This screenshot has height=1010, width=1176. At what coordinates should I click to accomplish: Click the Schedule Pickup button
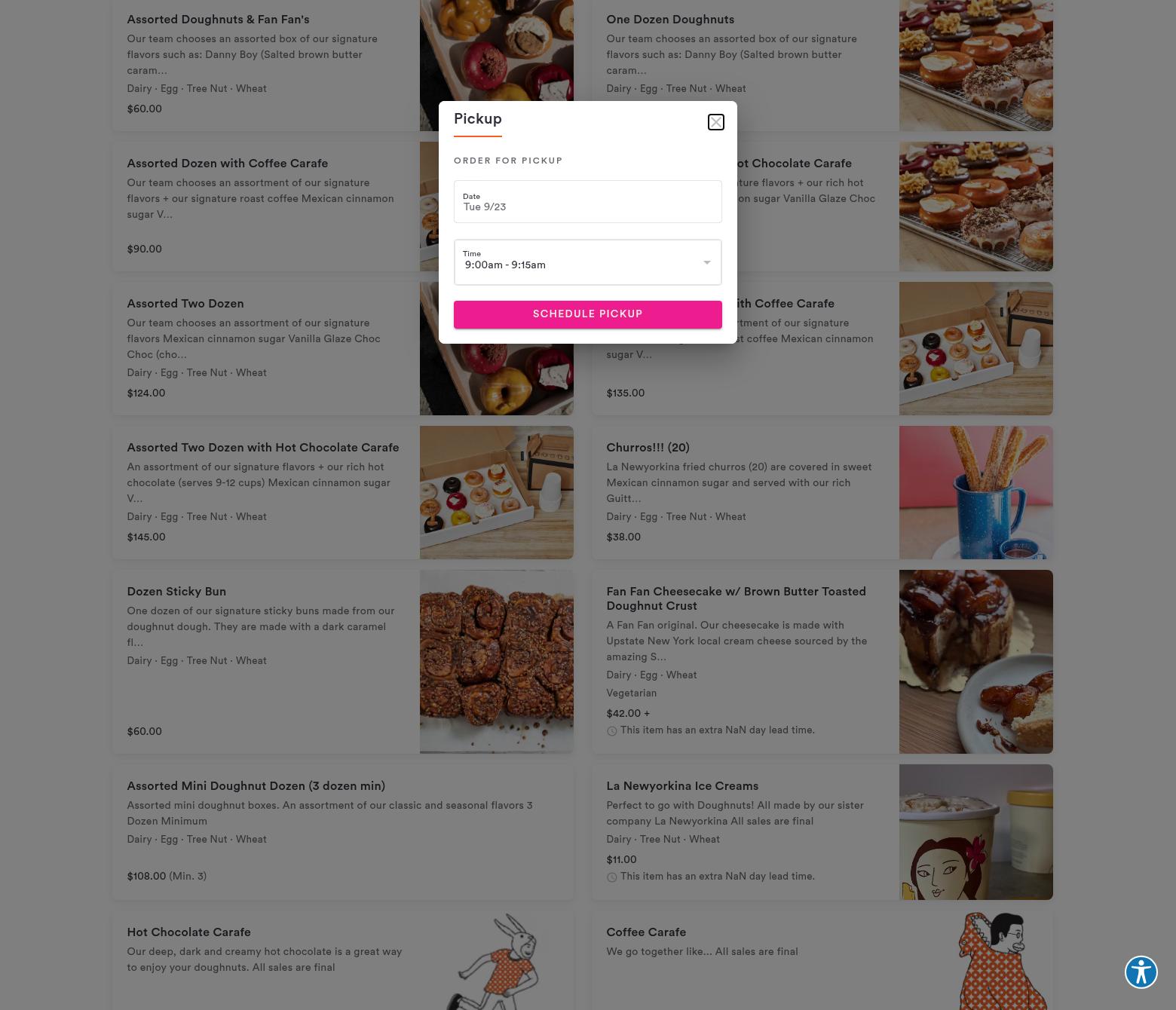(x=587, y=314)
